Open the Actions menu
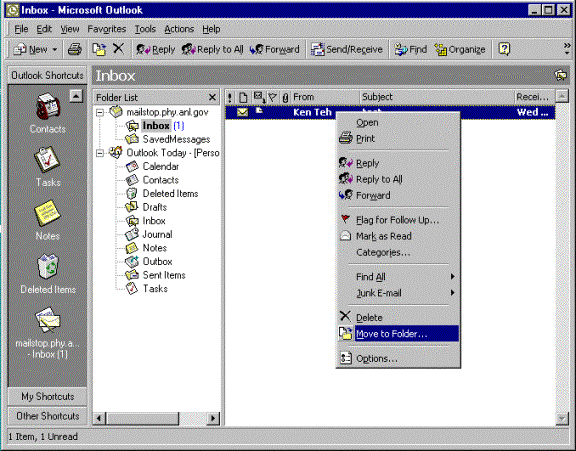Screen dimensions: 576x451 (x=179, y=29)
